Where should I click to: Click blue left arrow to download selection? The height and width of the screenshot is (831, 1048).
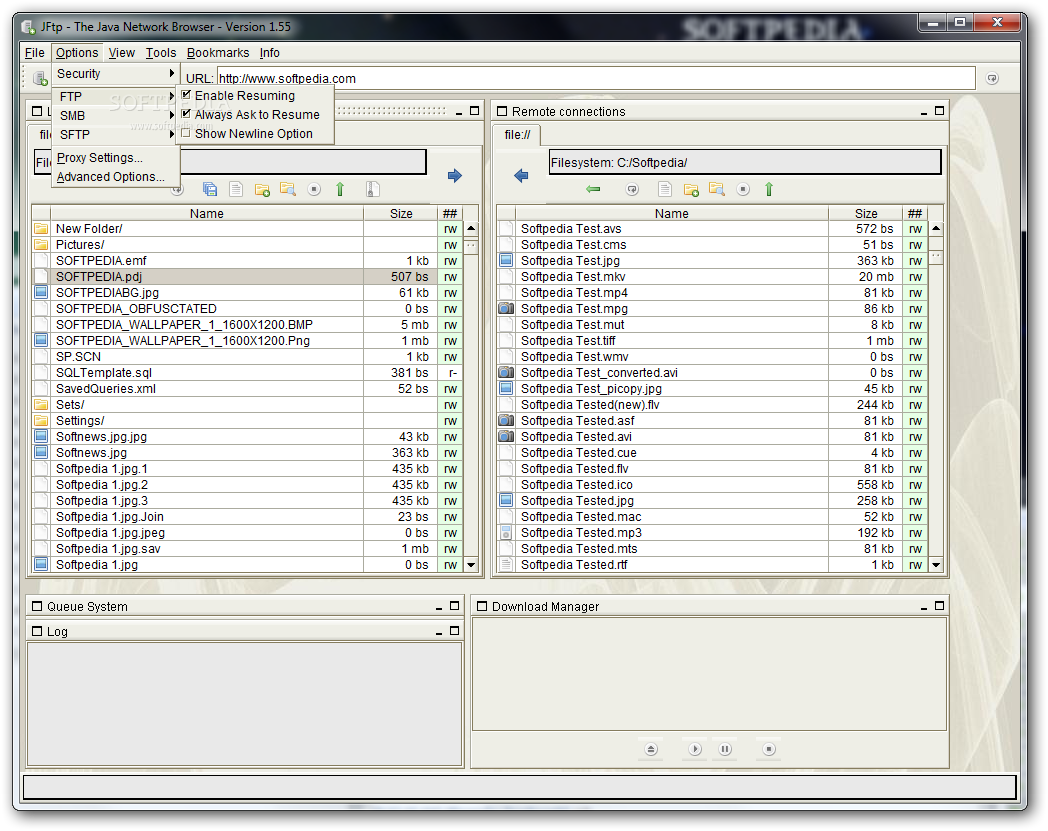click(x=521, y=176)
